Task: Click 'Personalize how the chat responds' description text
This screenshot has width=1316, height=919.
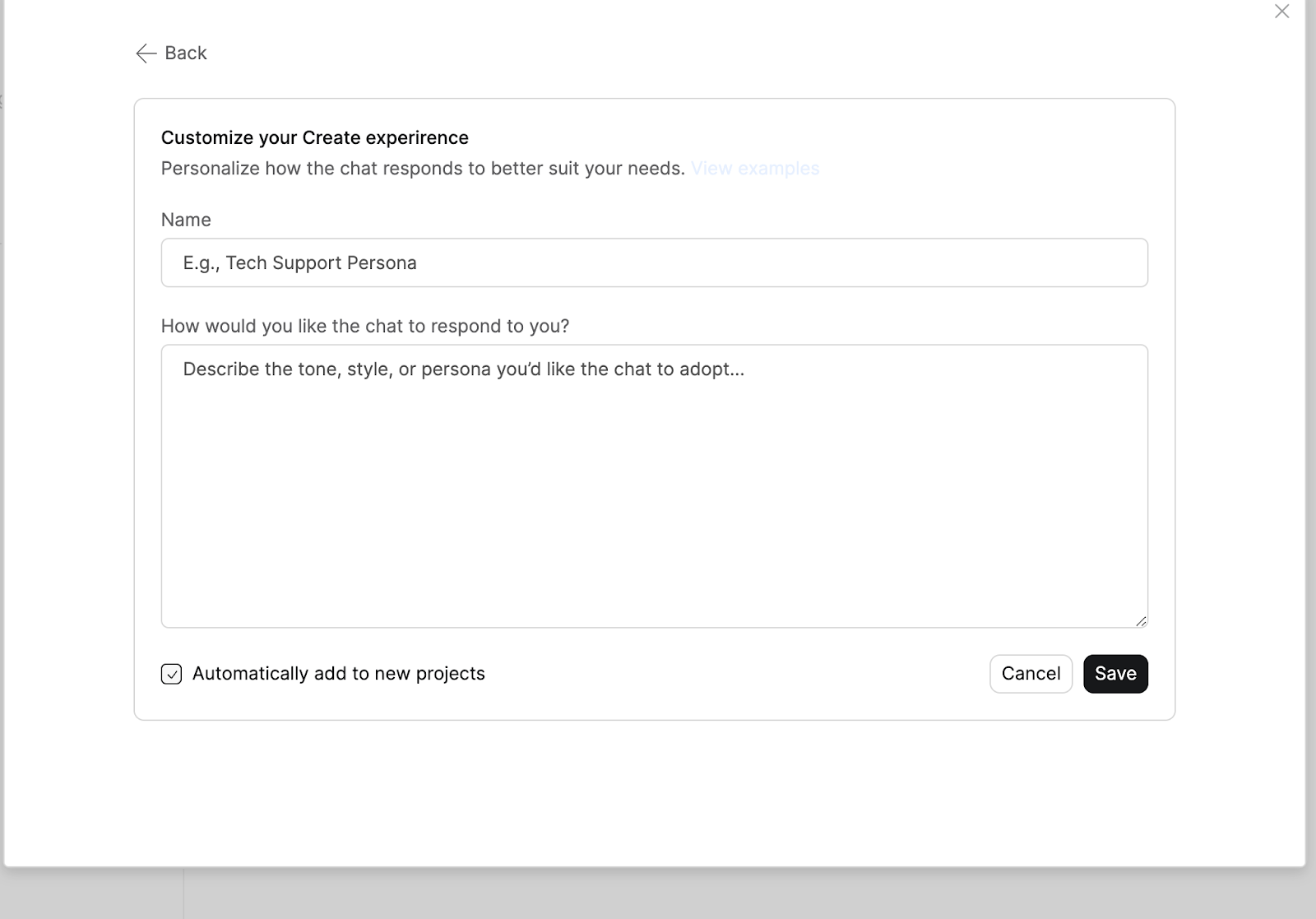Action: point(423,169)
